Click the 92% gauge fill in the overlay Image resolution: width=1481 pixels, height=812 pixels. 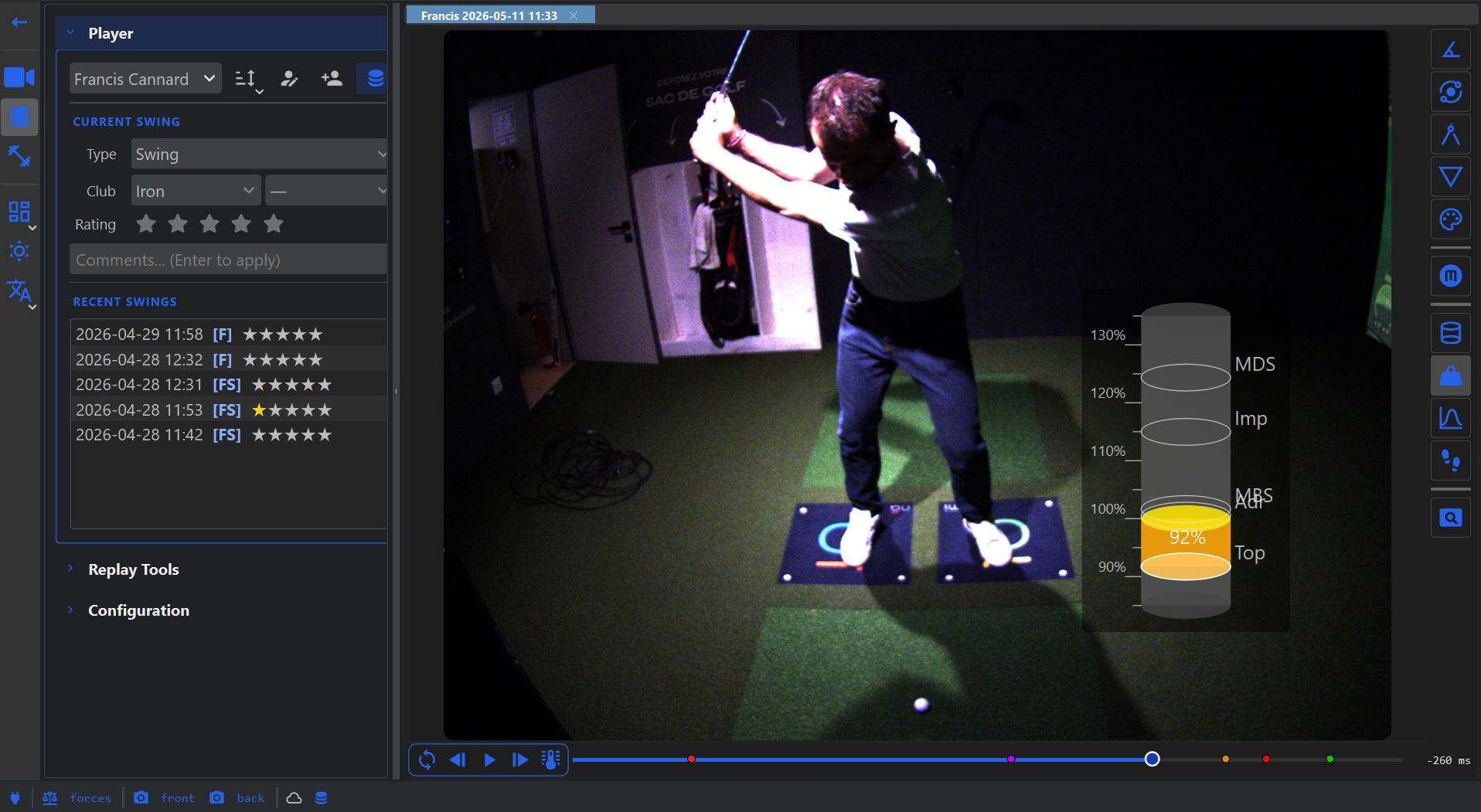(1186, 542)
